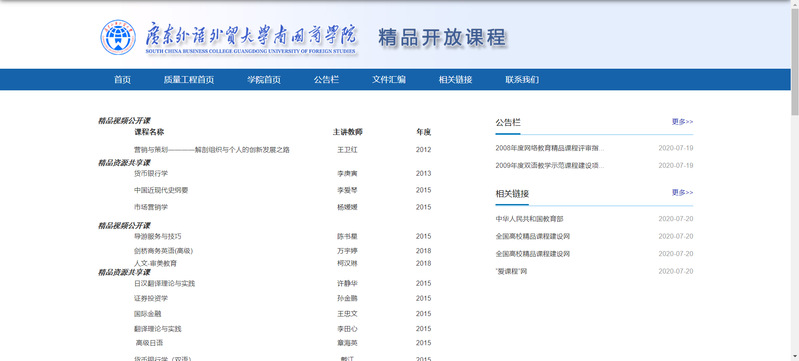The width and height of the screenshot is (799, 361).
Task: Go to 学院首页 menu item
Action: [264, 80]
